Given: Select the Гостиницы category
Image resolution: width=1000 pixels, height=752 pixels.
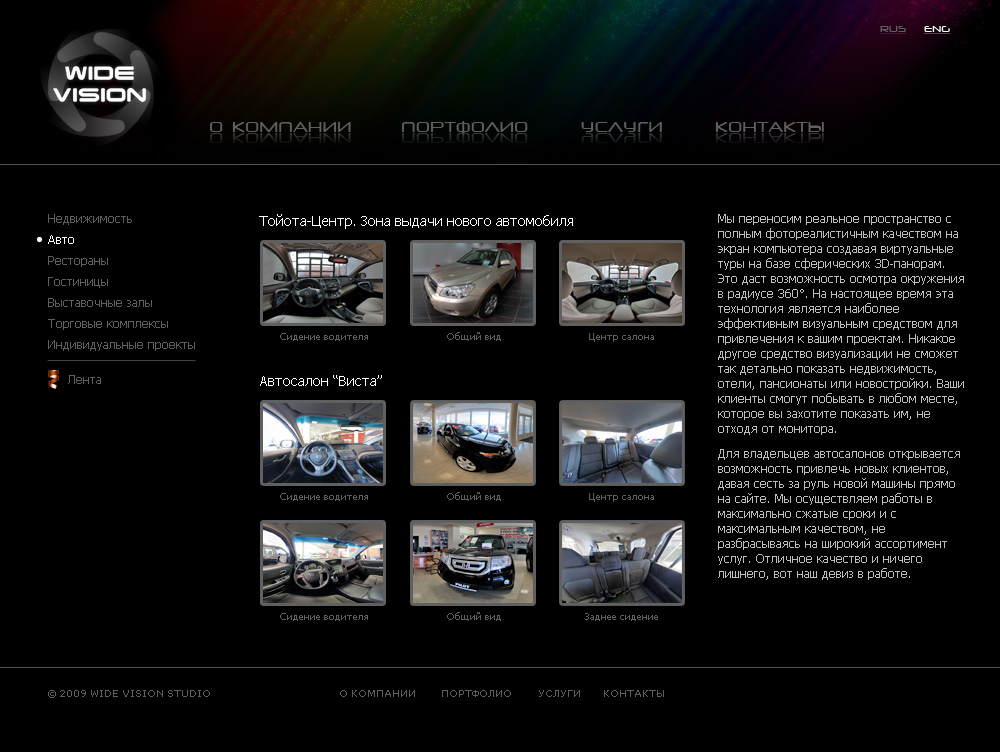Looking at the screenshot, I should point(78,282).
